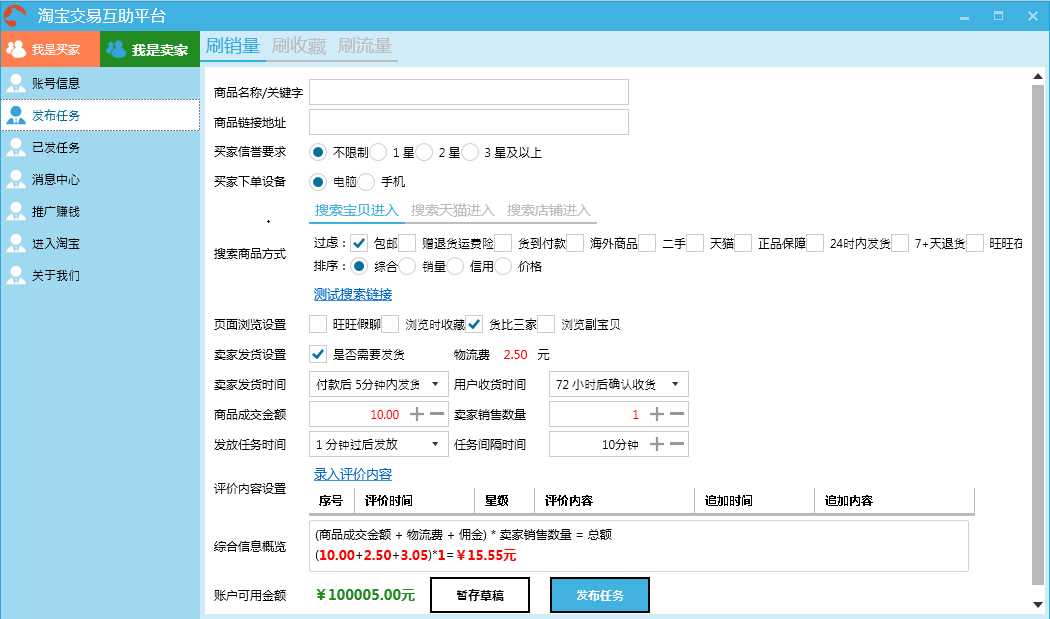Open the 用户收货时间 dropdown
The height and width of the screenshot is (619, 1050).
tap(619, 384)
